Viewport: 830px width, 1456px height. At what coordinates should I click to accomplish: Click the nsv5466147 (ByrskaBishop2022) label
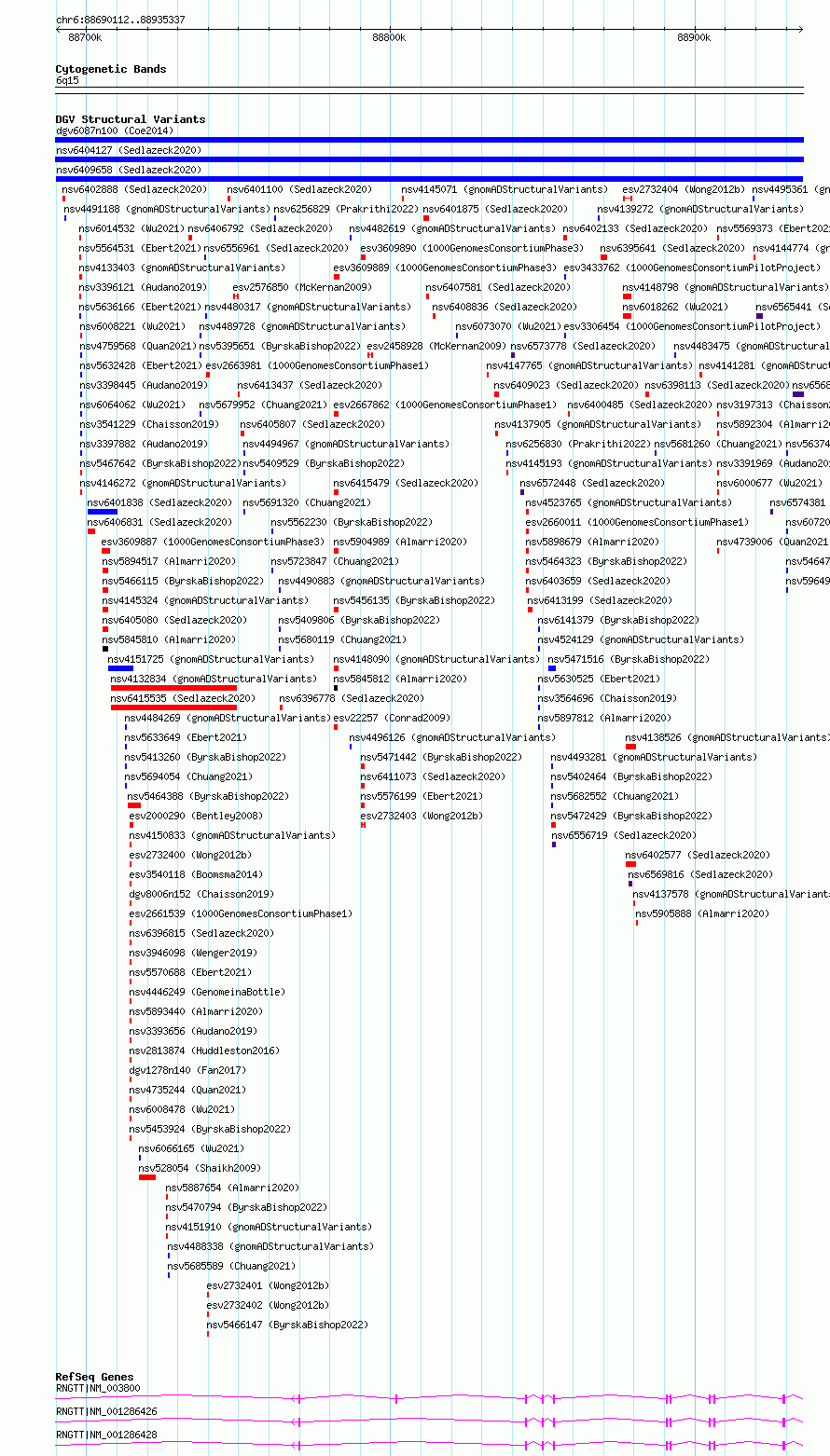click(x=287, y=1325)
